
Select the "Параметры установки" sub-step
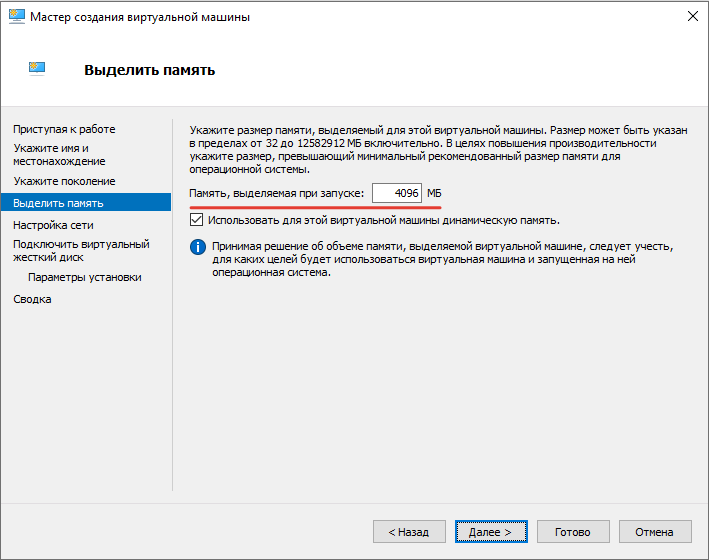[84, 277]
